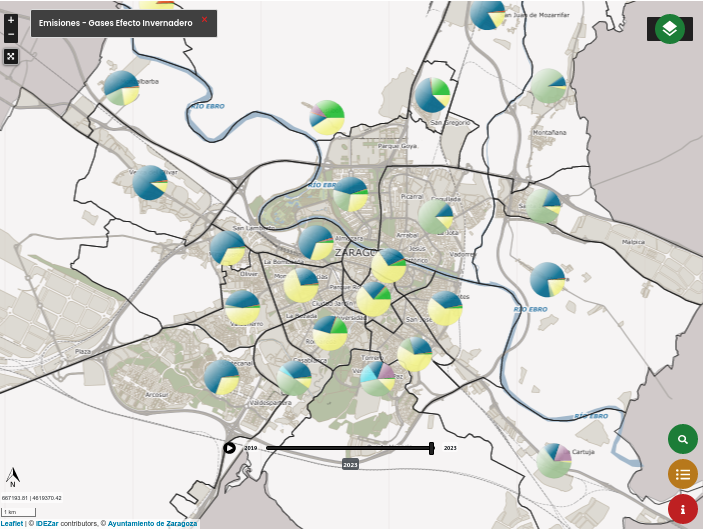The image size is (703, 529).
Task: Click the 2019 start year label
Action: point(251,448)
